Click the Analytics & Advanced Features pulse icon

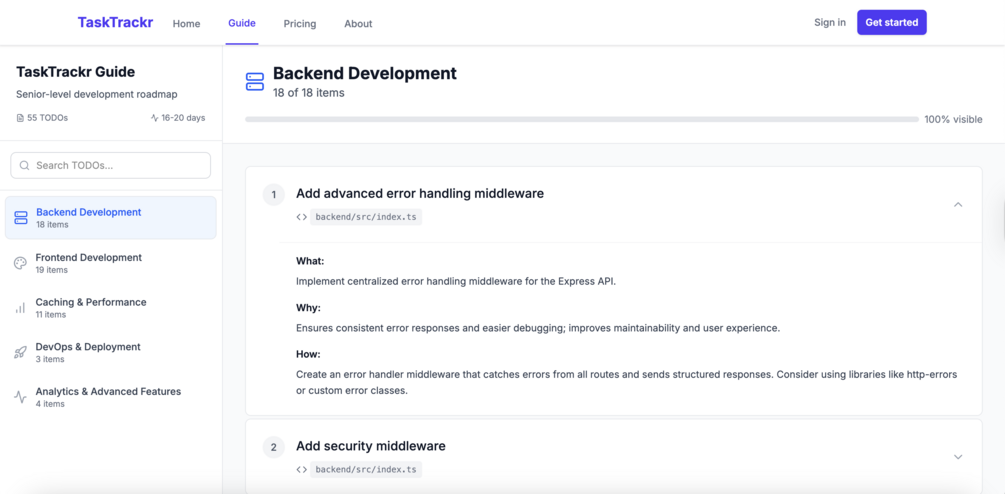click(21, 397)
